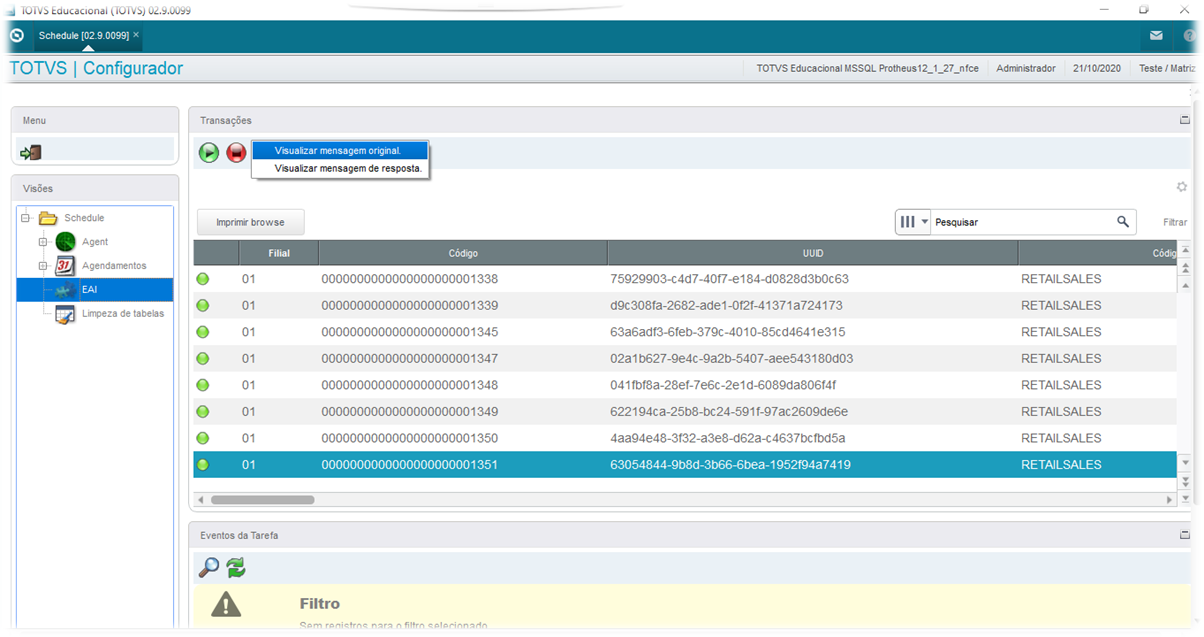Click into the Pesquisar search field
Viewport: 1204px width, 637px height.
tap(1020, 222)
